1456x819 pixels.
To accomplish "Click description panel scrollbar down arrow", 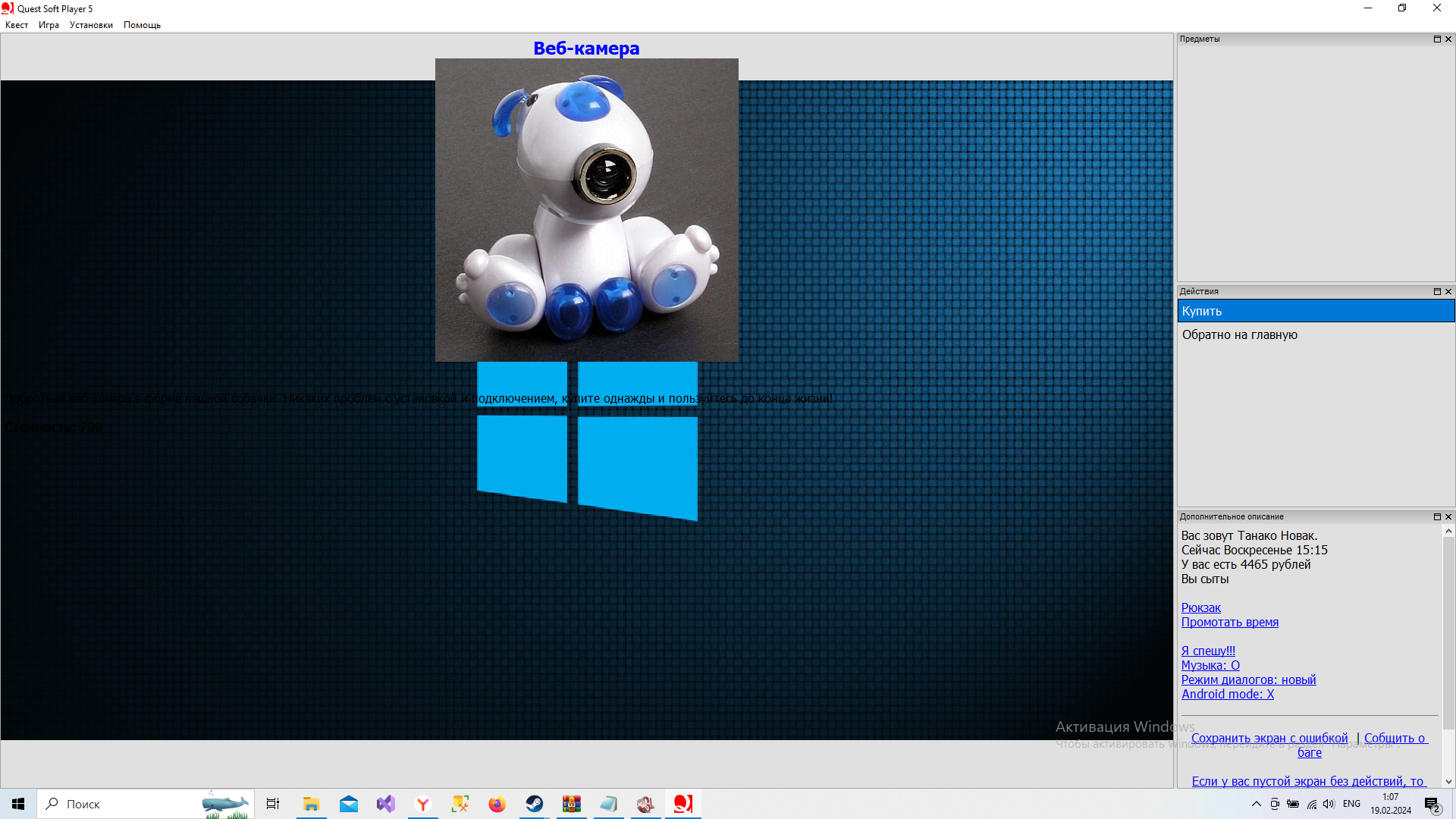I will coord(1448,781).
